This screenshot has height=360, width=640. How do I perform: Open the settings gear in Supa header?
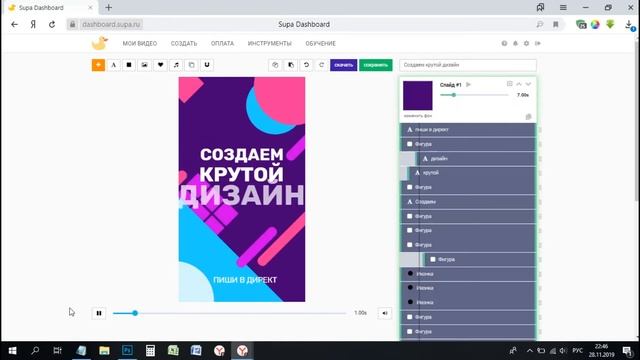(527, 43)
